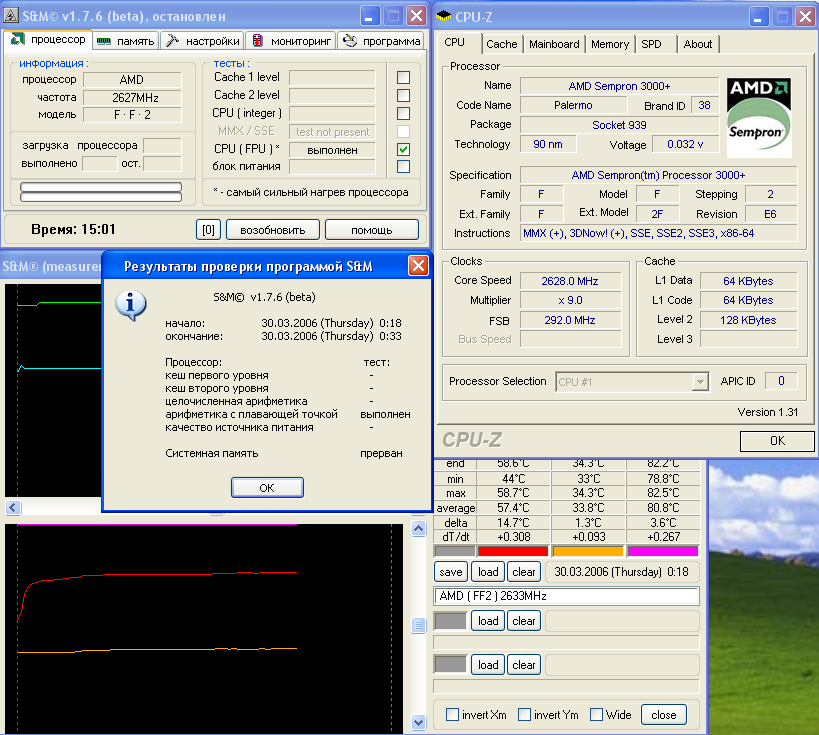
Task: Open the SPD tab in CPU-Z
Action: coord(651,44)
